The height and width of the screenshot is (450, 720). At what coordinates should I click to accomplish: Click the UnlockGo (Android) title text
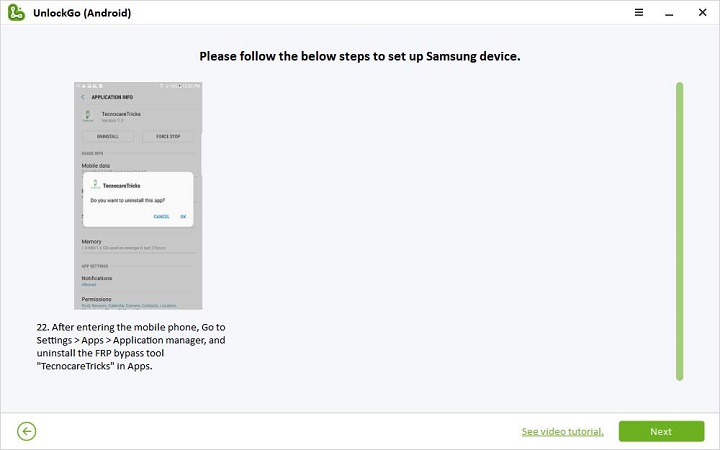(82, 13)
